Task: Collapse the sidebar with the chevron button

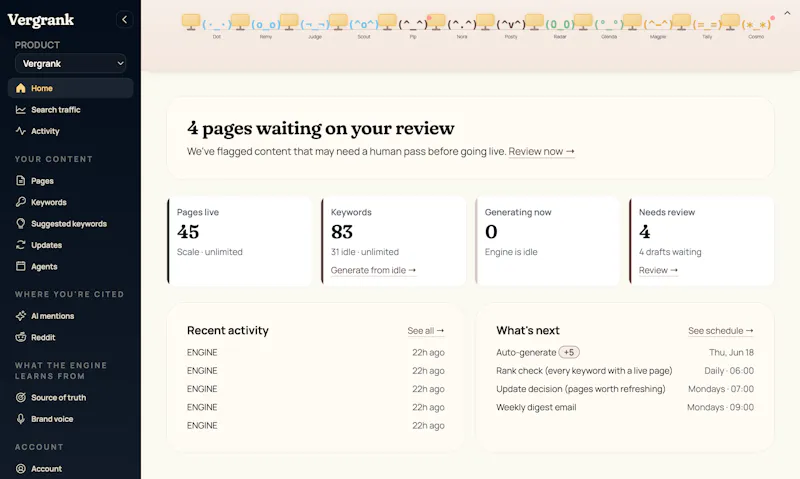Action: 124,19
